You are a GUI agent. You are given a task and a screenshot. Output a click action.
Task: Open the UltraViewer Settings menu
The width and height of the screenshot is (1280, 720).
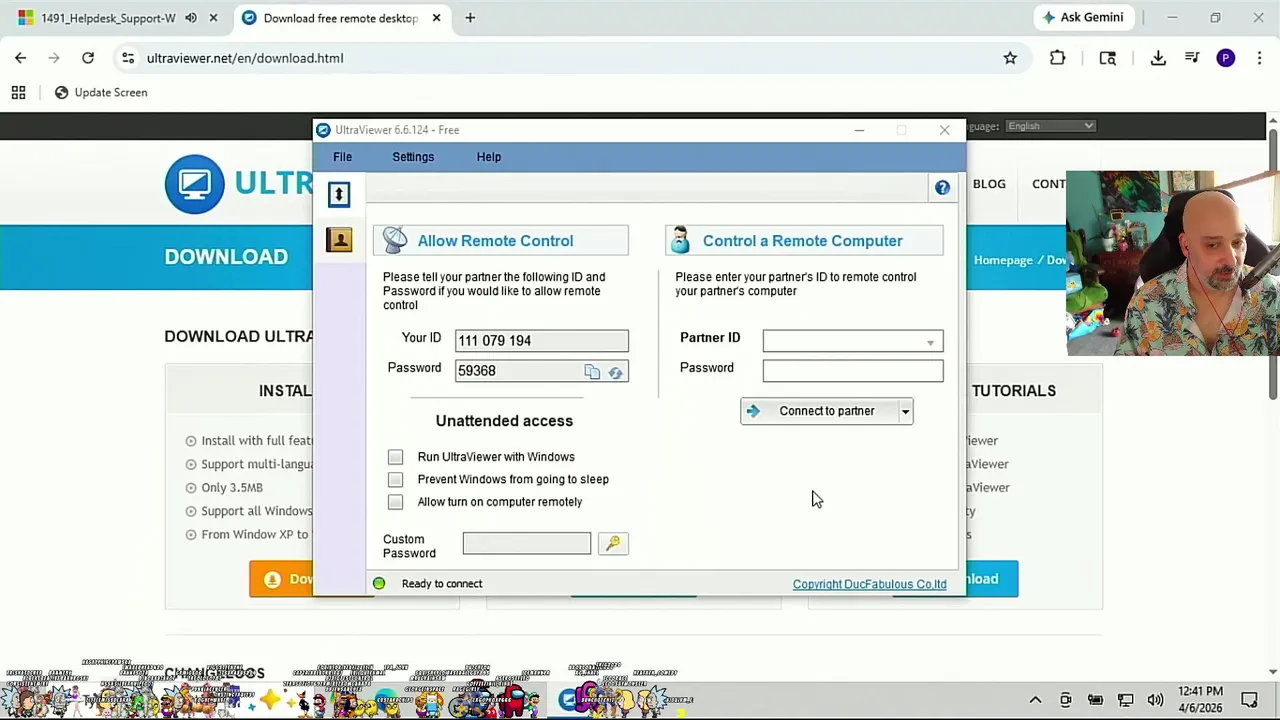coord(413,157)
